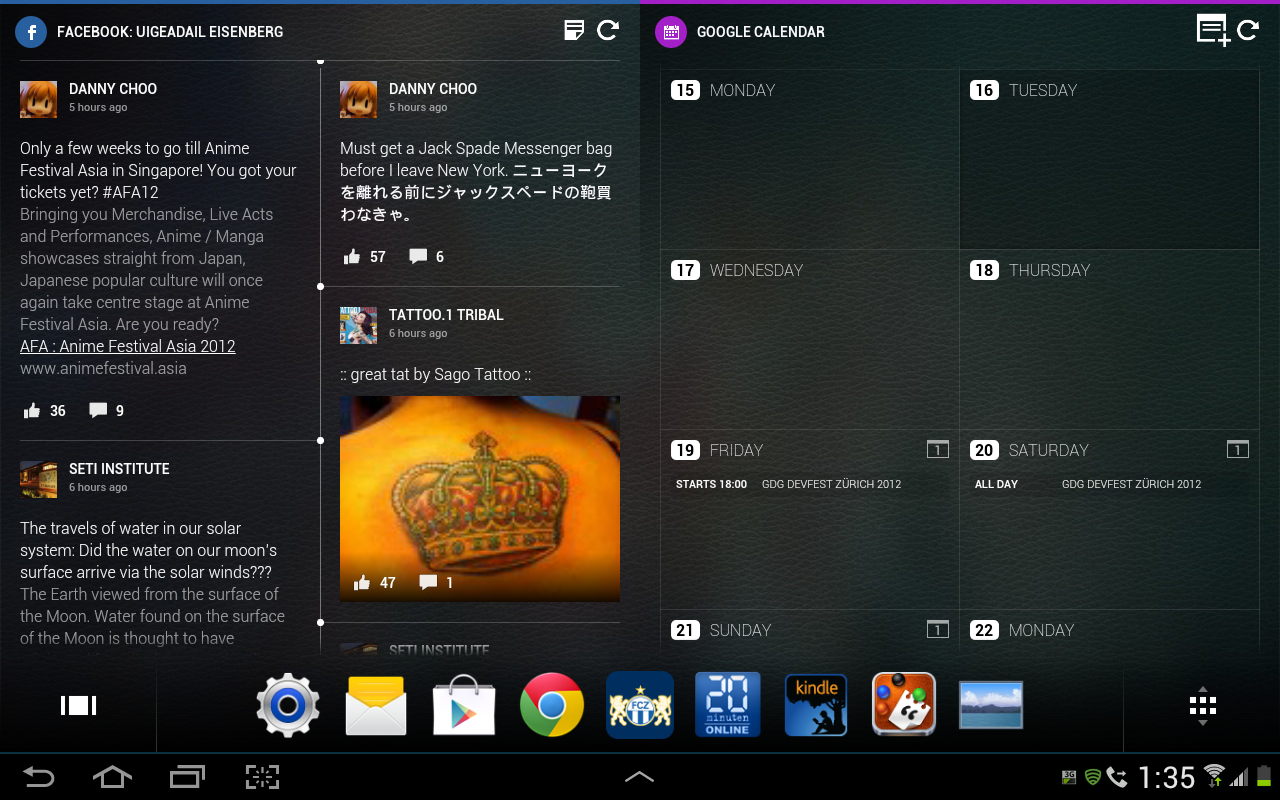Open comments on Jack Spade post
This screenshot has height=800, width=1280.
tap(418, 257)
